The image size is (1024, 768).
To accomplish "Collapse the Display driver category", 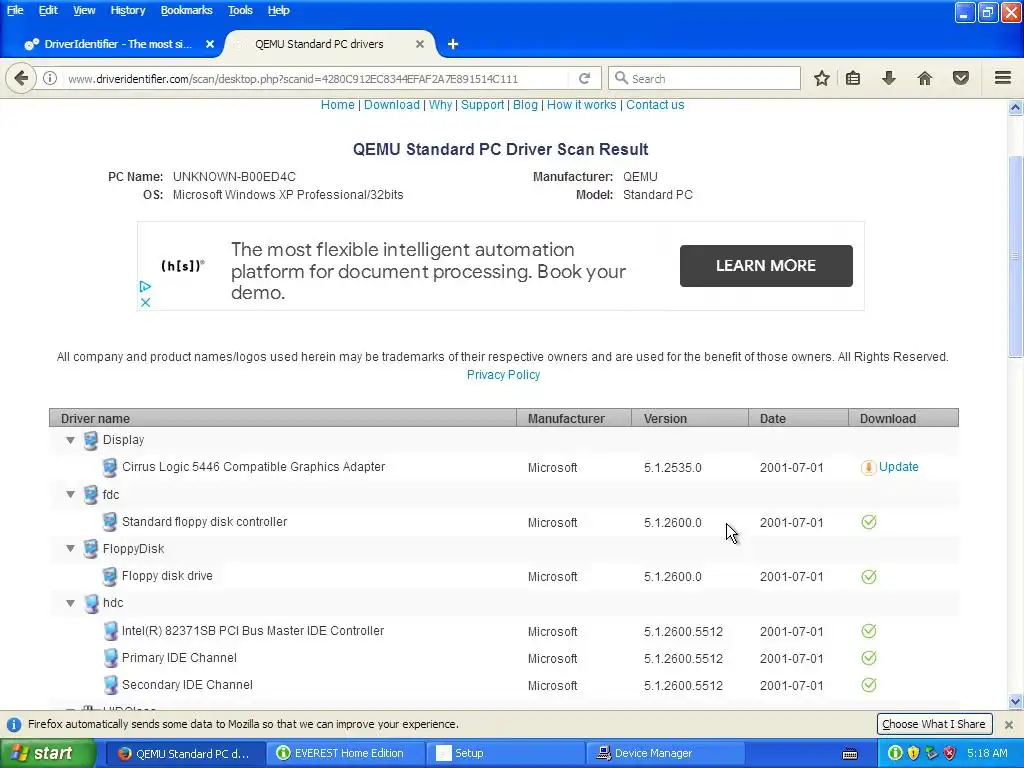I will click(x=70, y=440).
